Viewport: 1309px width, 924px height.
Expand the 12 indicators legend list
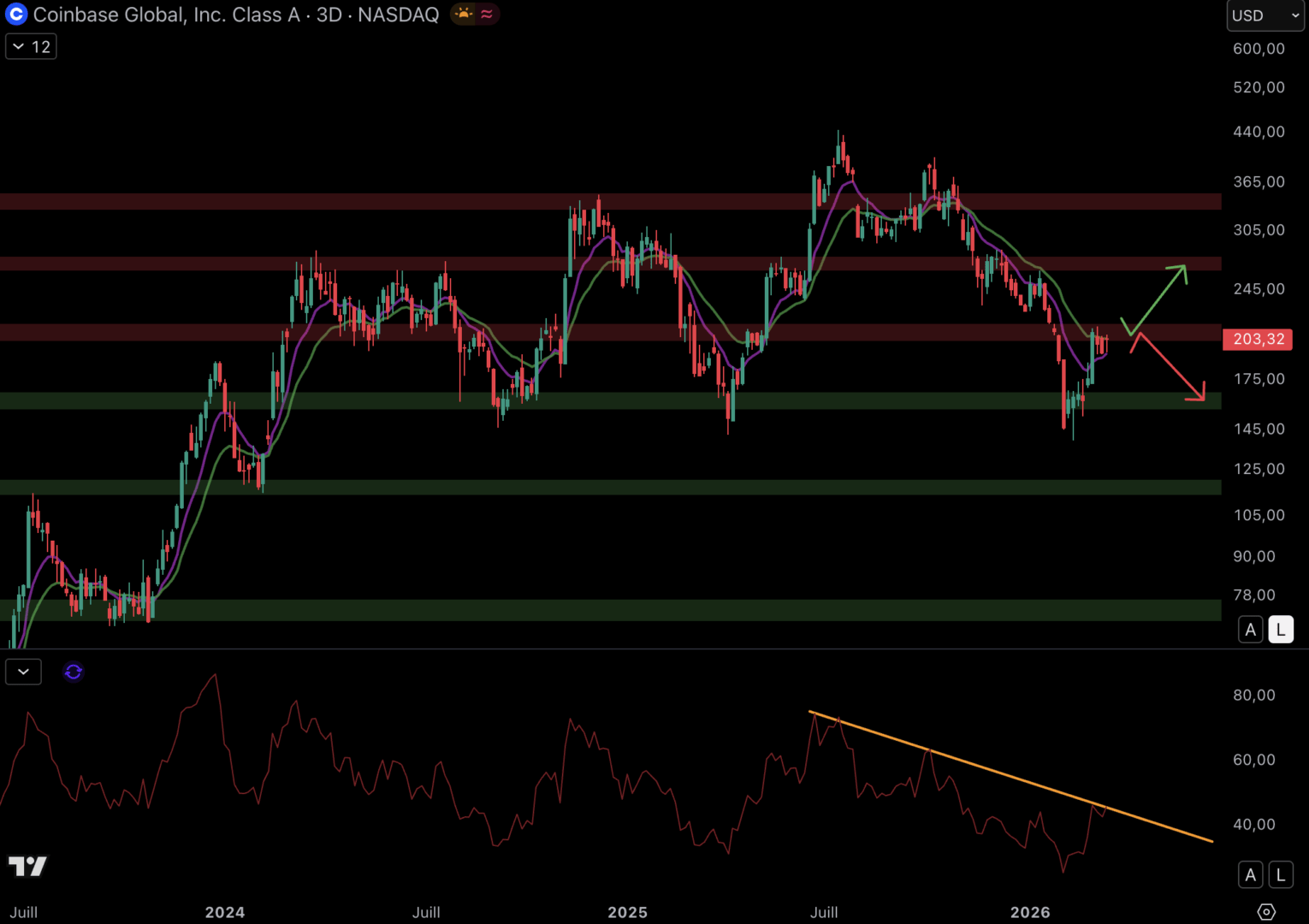(x=31, y=46)
